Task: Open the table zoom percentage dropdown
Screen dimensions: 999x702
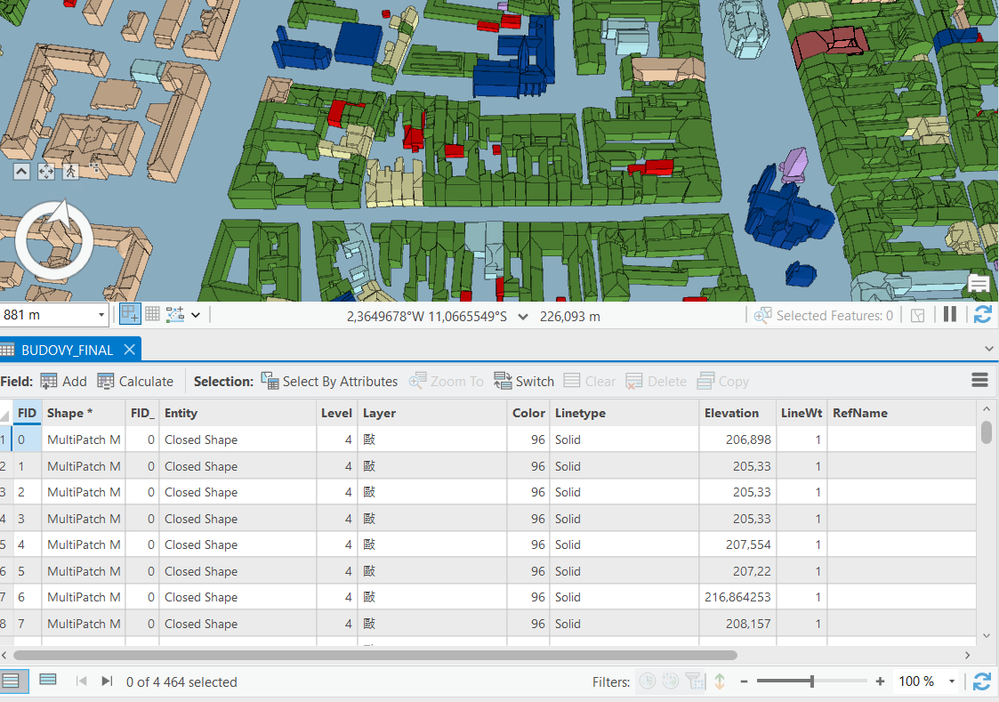Action: coord(950,681)
